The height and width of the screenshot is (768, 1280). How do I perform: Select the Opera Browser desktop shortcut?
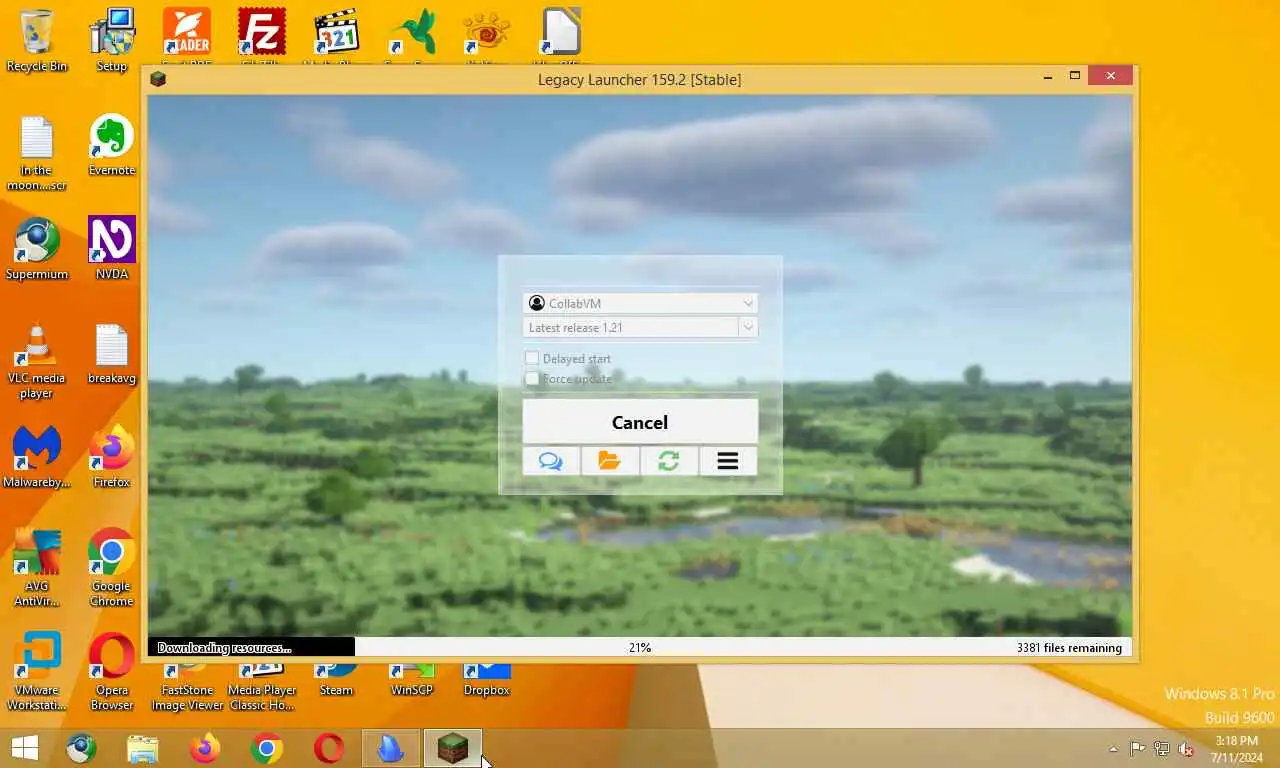click(x=112, y=672)
